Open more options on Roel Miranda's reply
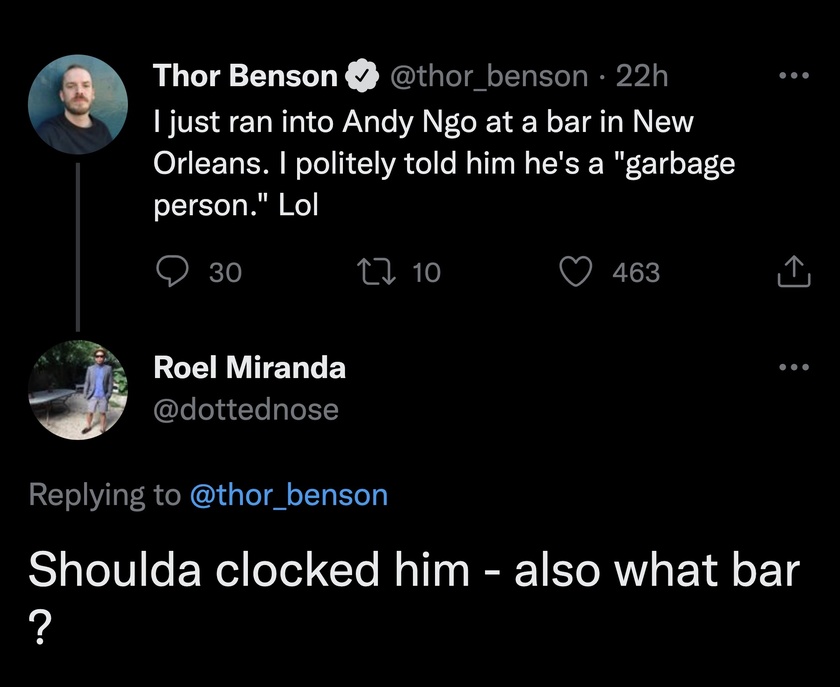The width and height of the screenshot is (840, 687). [x=793, y=366]
